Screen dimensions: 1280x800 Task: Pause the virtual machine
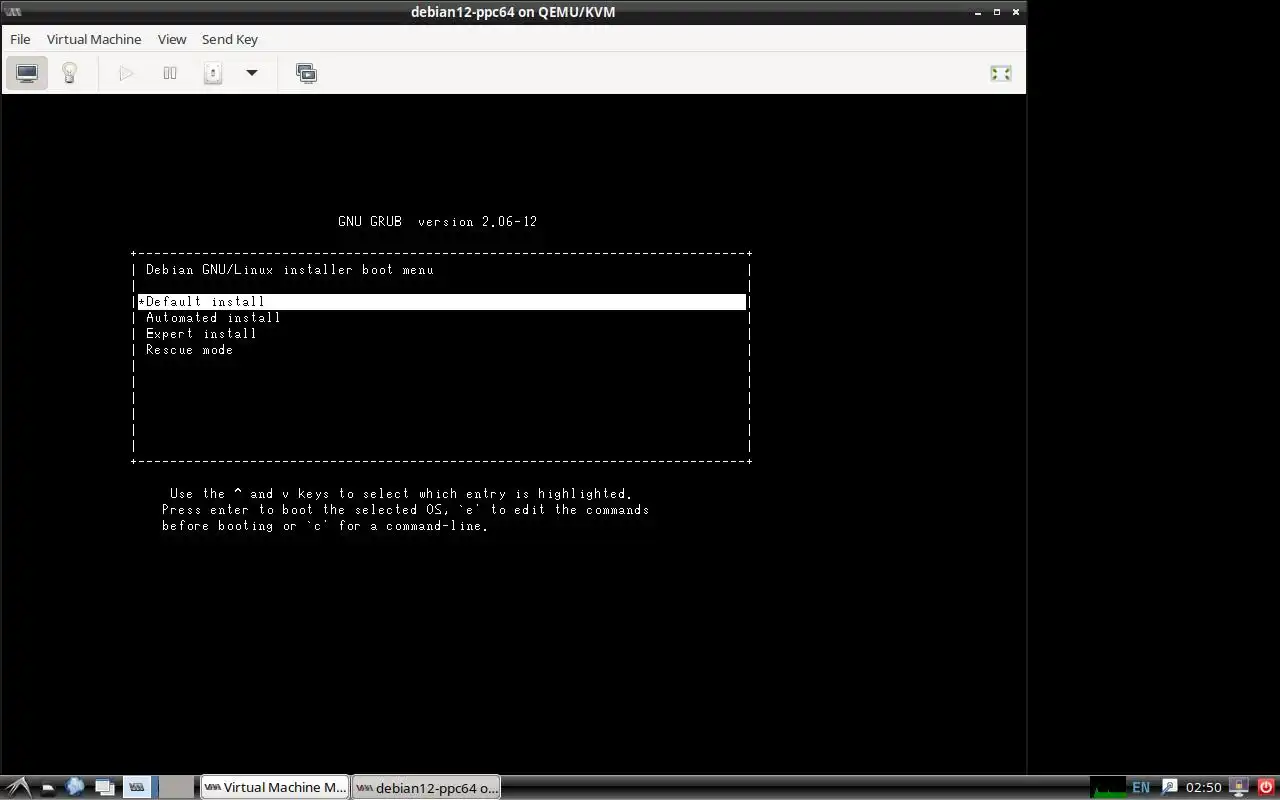tap(170, 73)
